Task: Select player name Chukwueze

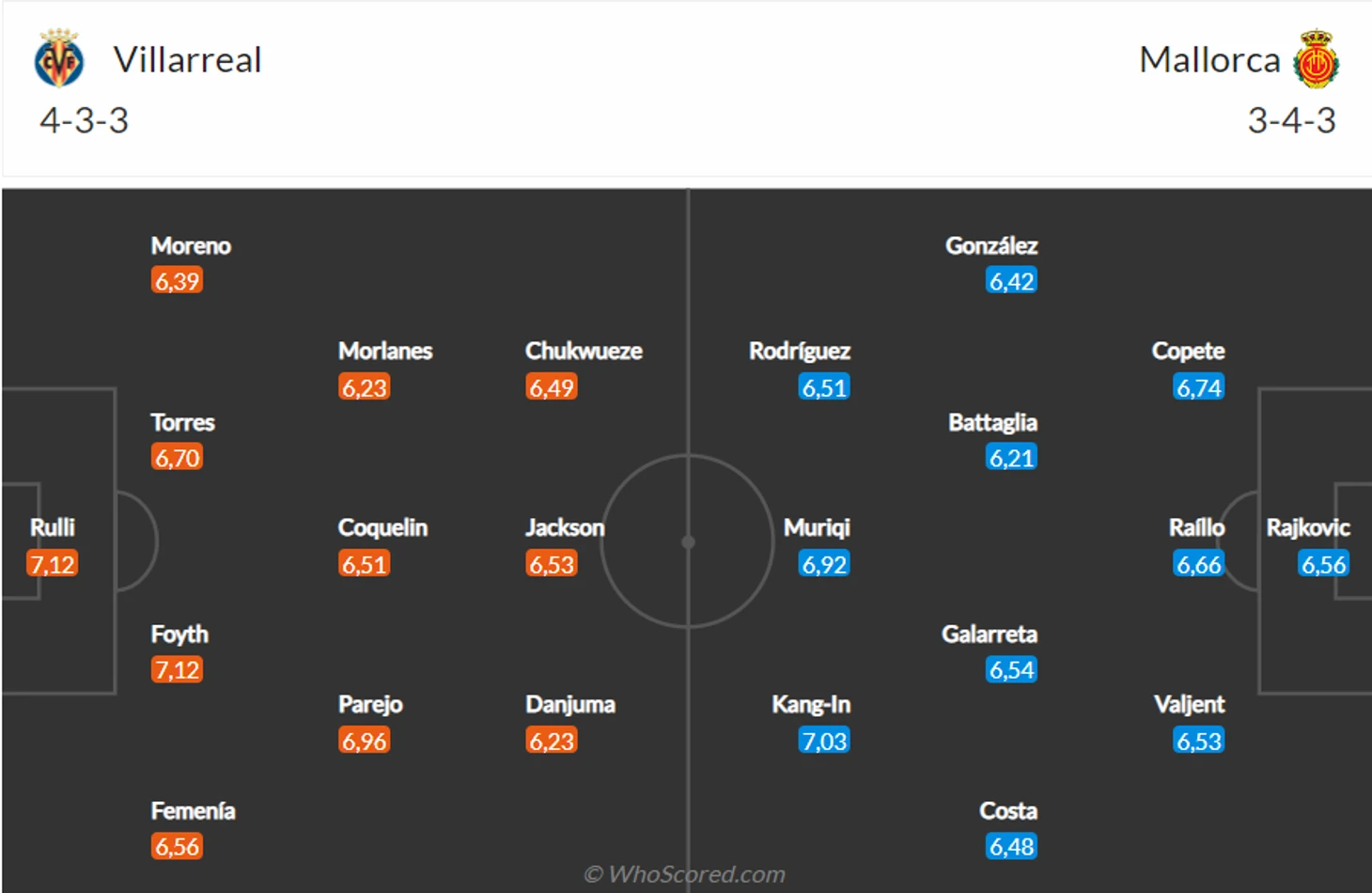Action: point(584,351)
